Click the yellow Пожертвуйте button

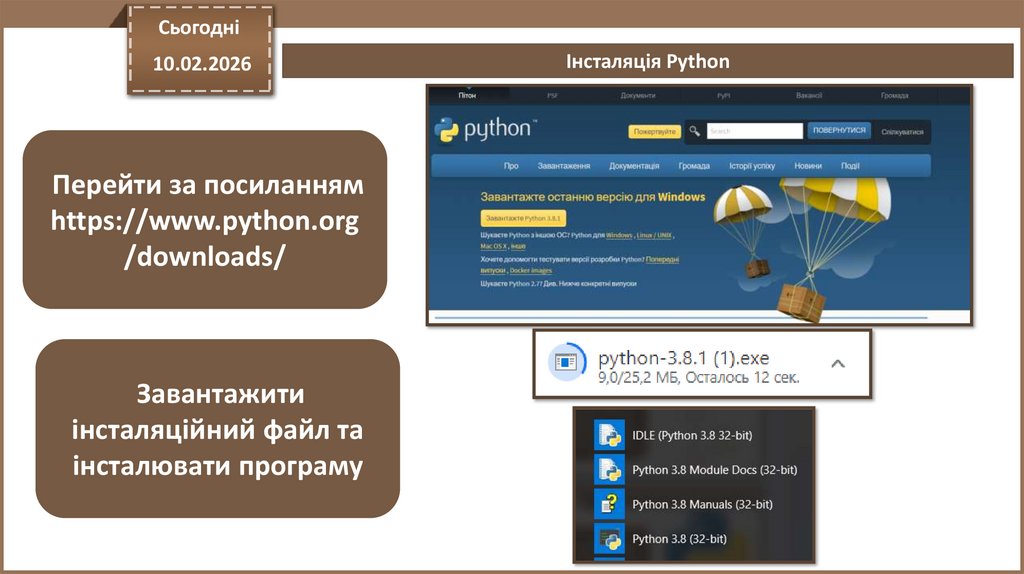[x=654, y=131]
